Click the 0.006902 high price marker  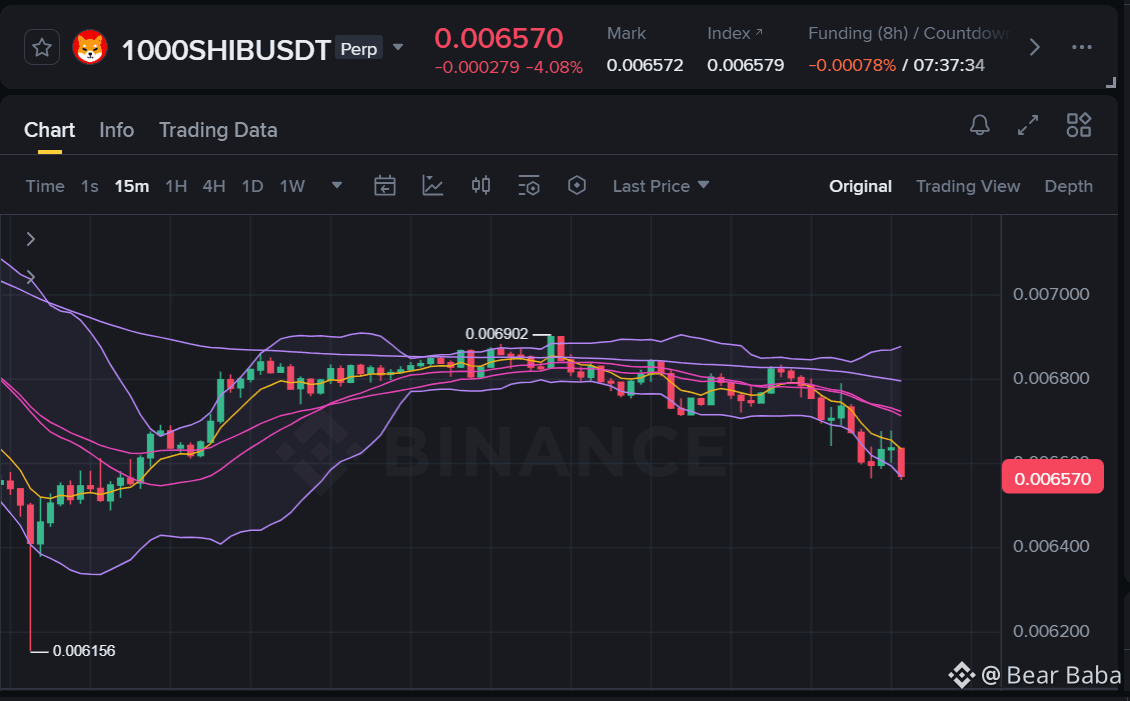[x=497, y=334]
